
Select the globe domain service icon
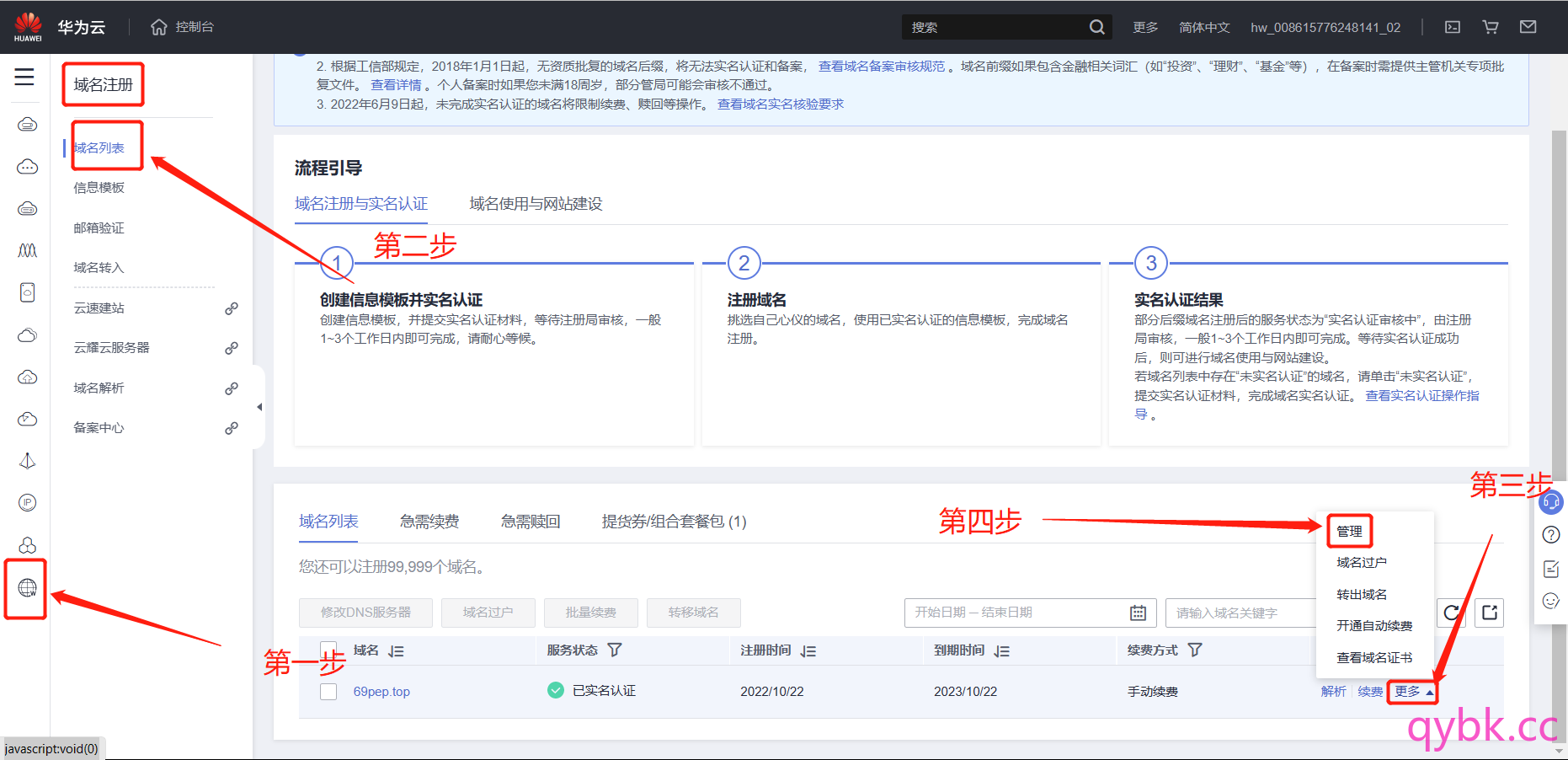tap(27, 587)
